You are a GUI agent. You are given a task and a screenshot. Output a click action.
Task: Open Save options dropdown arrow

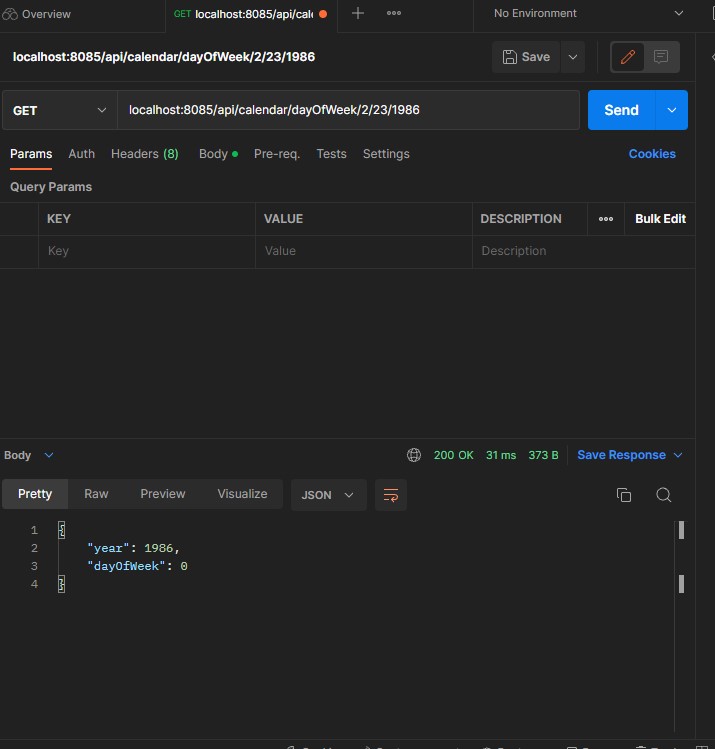[573, 57]
